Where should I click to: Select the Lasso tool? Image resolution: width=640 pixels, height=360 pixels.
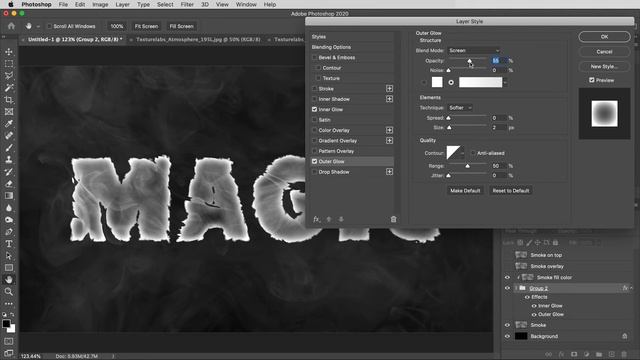(9, 76)
